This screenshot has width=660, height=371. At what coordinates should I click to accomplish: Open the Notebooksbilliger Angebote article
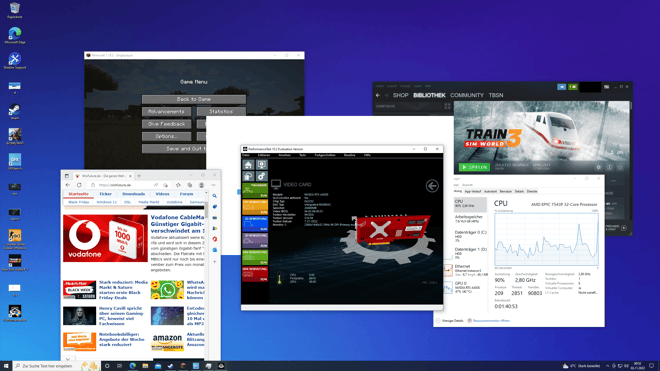(122, 339)
